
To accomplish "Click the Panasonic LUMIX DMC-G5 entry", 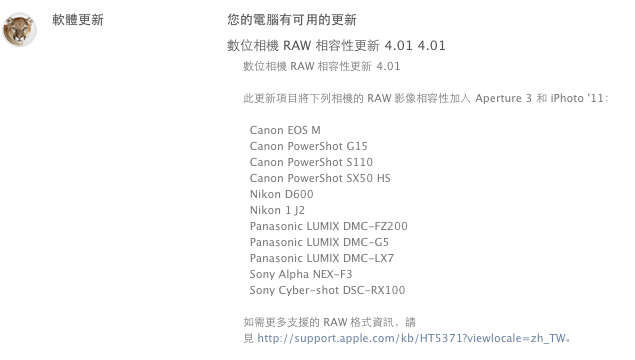I will (319, 242).
